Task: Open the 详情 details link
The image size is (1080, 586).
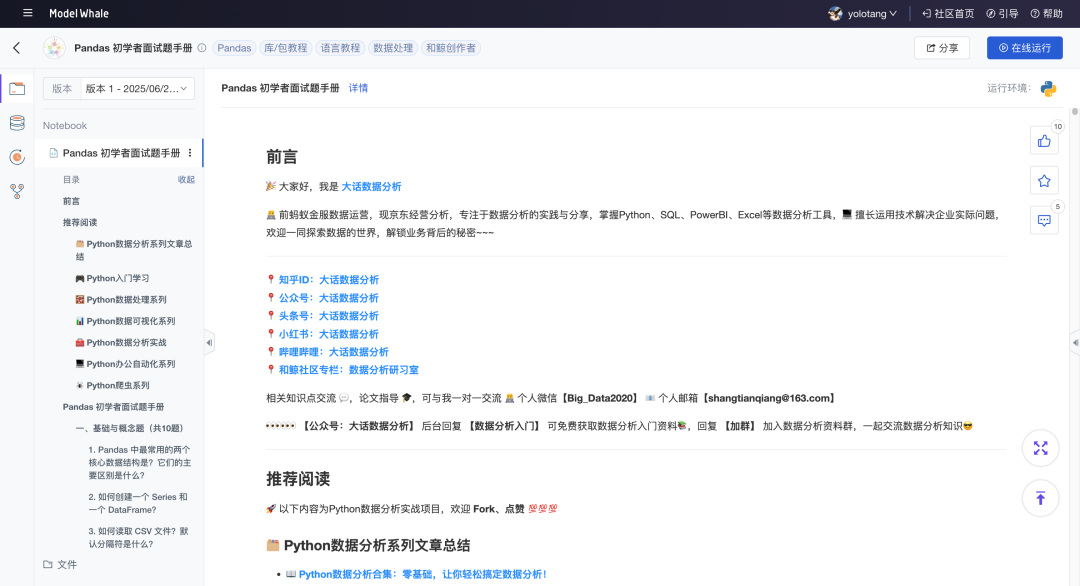Action: 358,87
